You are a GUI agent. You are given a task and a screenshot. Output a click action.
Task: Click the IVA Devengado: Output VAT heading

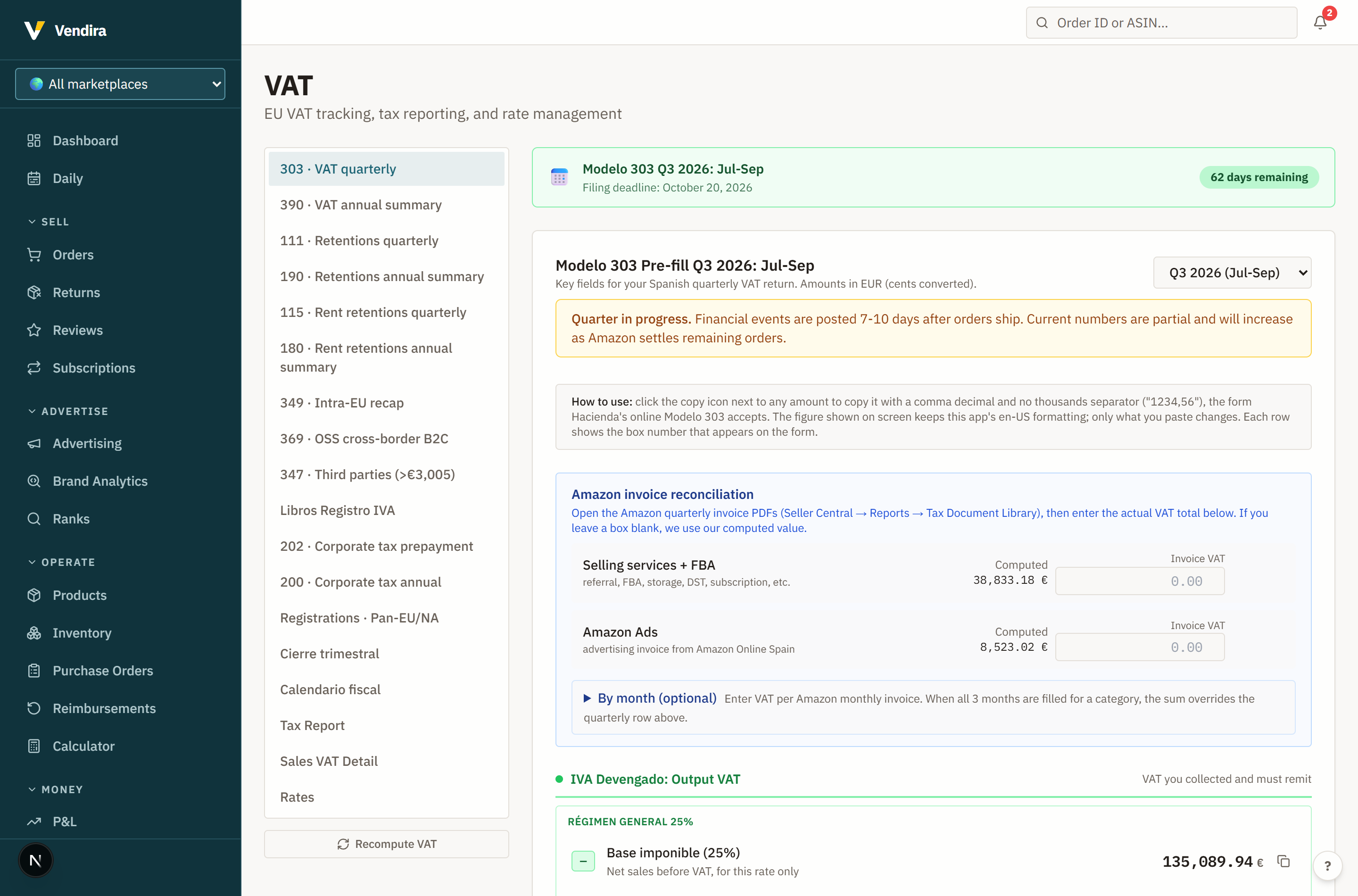point(655,780)
